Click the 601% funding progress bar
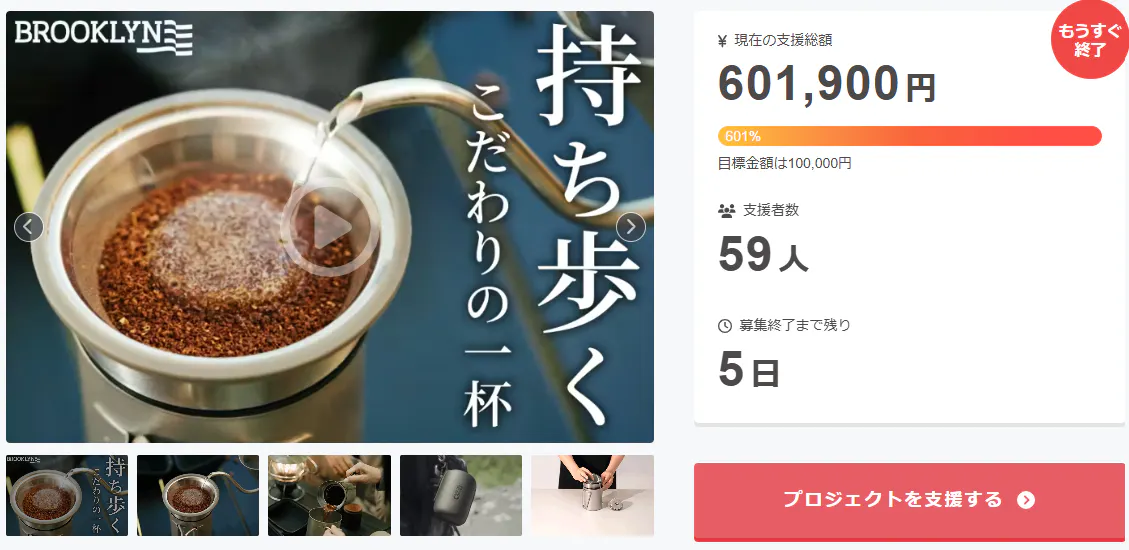The image size is (1129, 550). (909, 136)
